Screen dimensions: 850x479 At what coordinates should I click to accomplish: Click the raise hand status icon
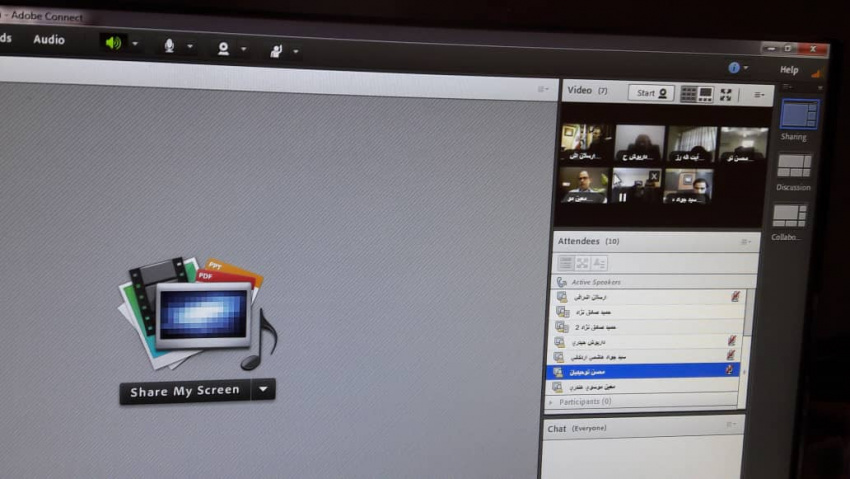[276, 51]
